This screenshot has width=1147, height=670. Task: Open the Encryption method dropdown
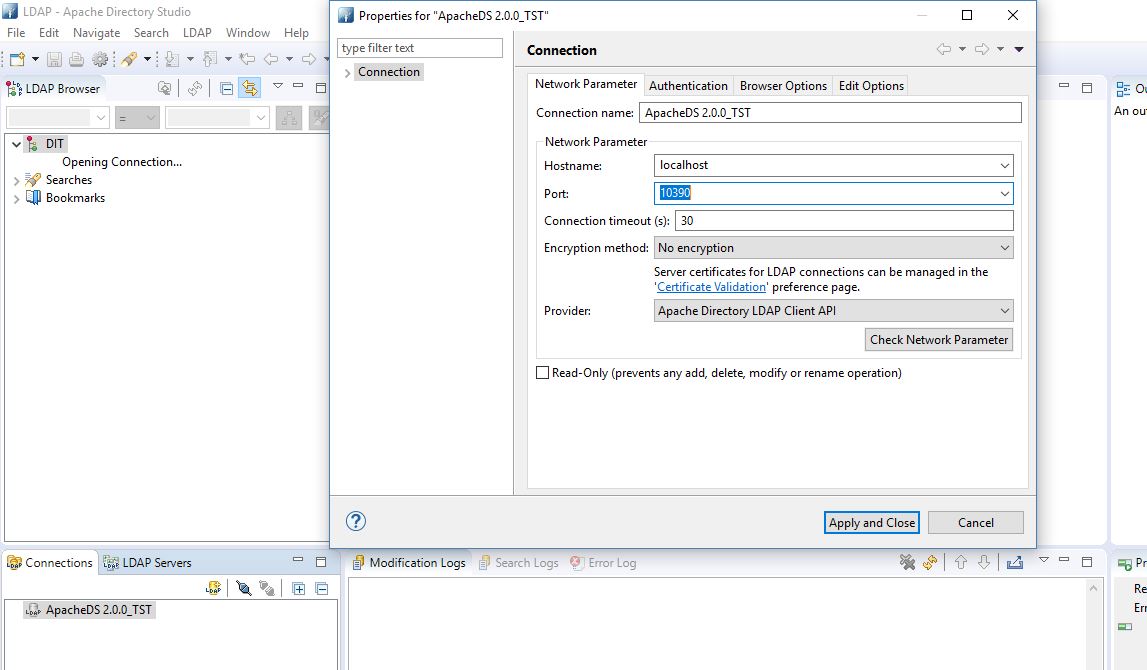[x=833, y=248]
